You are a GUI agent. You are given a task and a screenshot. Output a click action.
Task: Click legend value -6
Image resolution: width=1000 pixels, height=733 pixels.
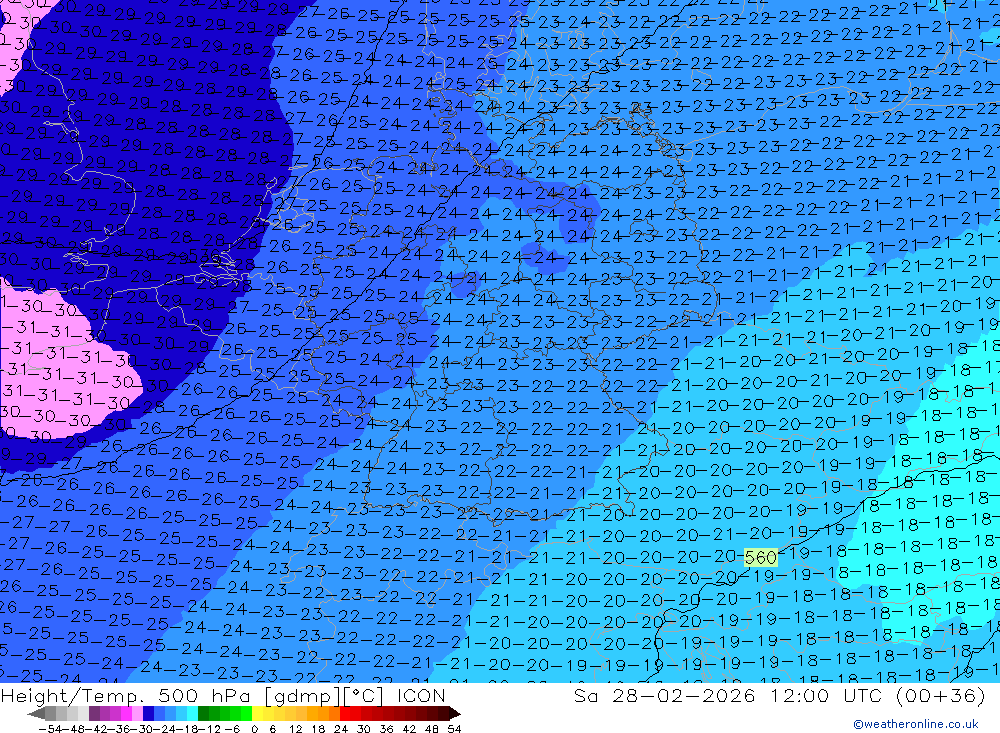233,729
